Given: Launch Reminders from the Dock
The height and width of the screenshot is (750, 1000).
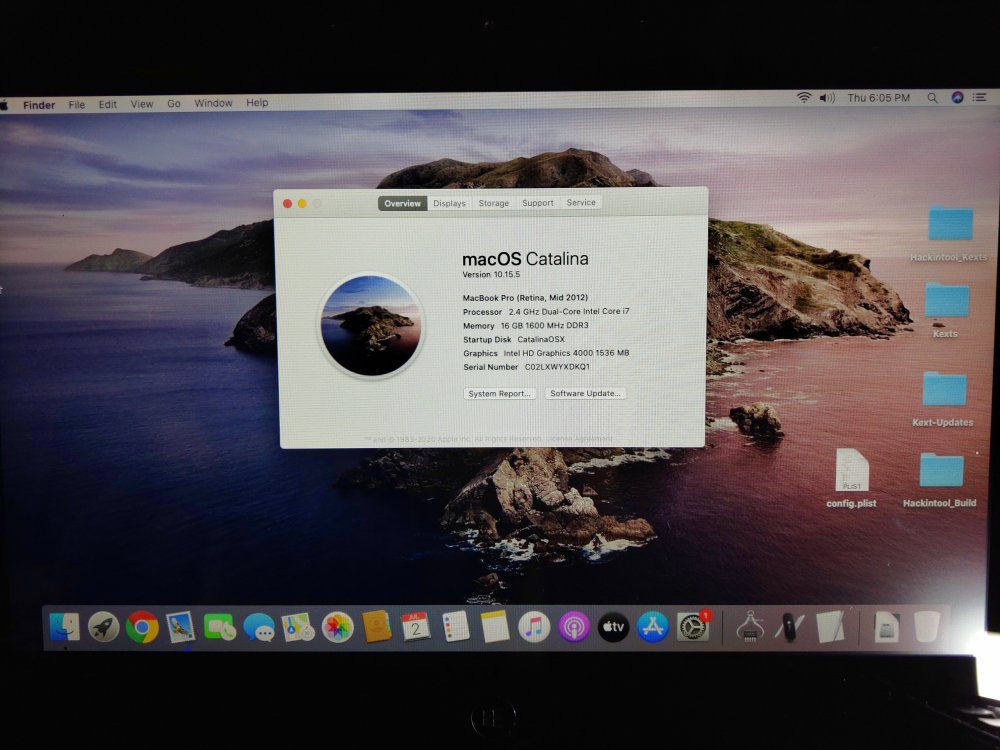Looking at the screenshot, I should [x=455, y=627].
